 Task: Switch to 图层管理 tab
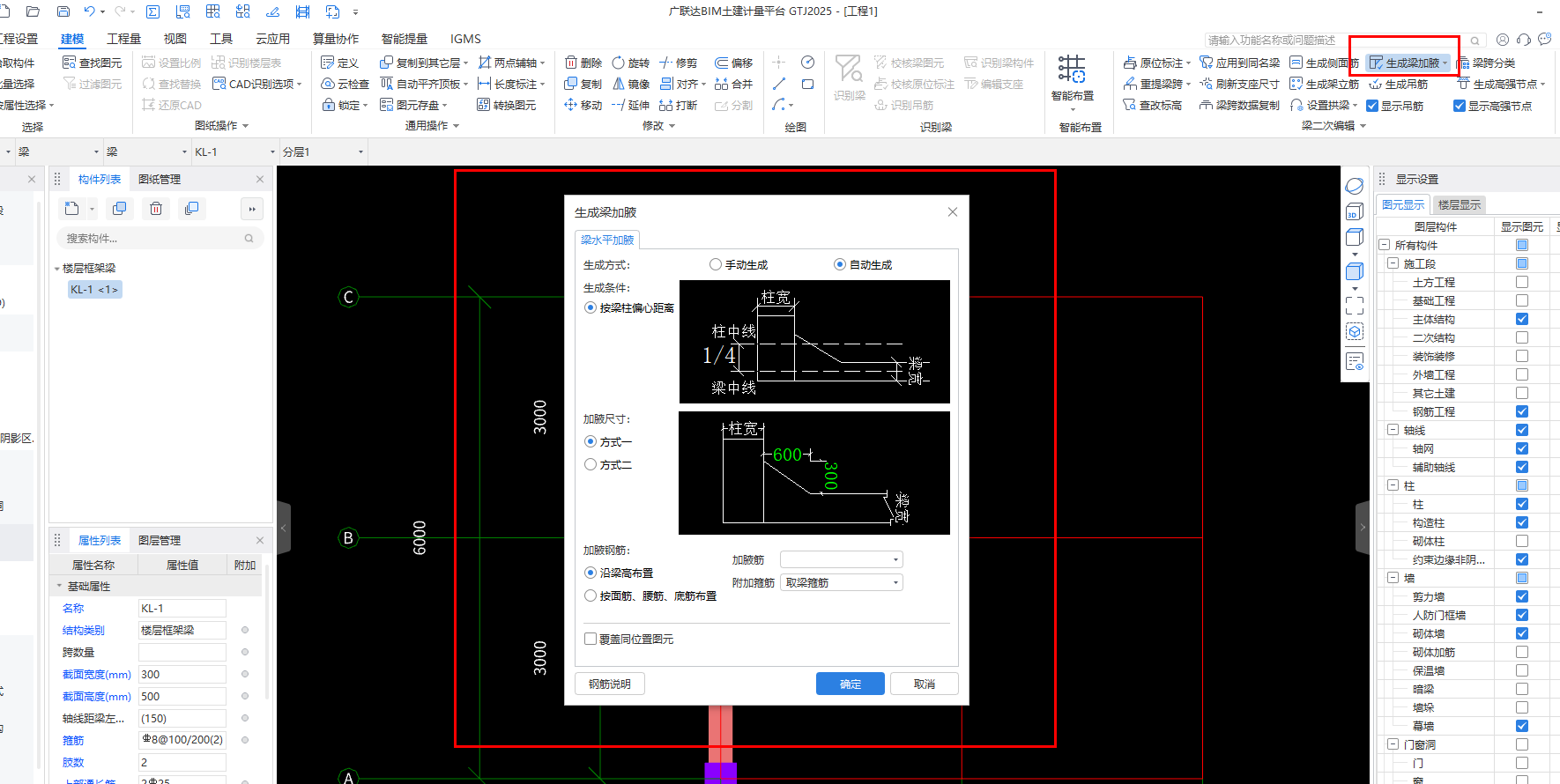160,540
